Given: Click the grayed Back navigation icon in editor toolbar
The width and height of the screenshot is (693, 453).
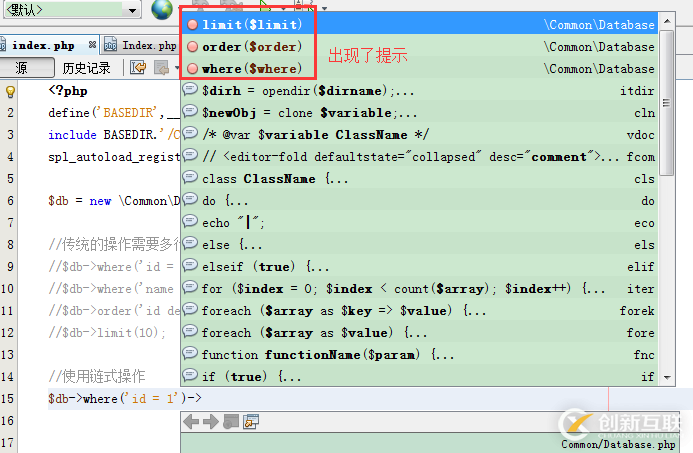Looking at the screenshot, I should 162,68.
